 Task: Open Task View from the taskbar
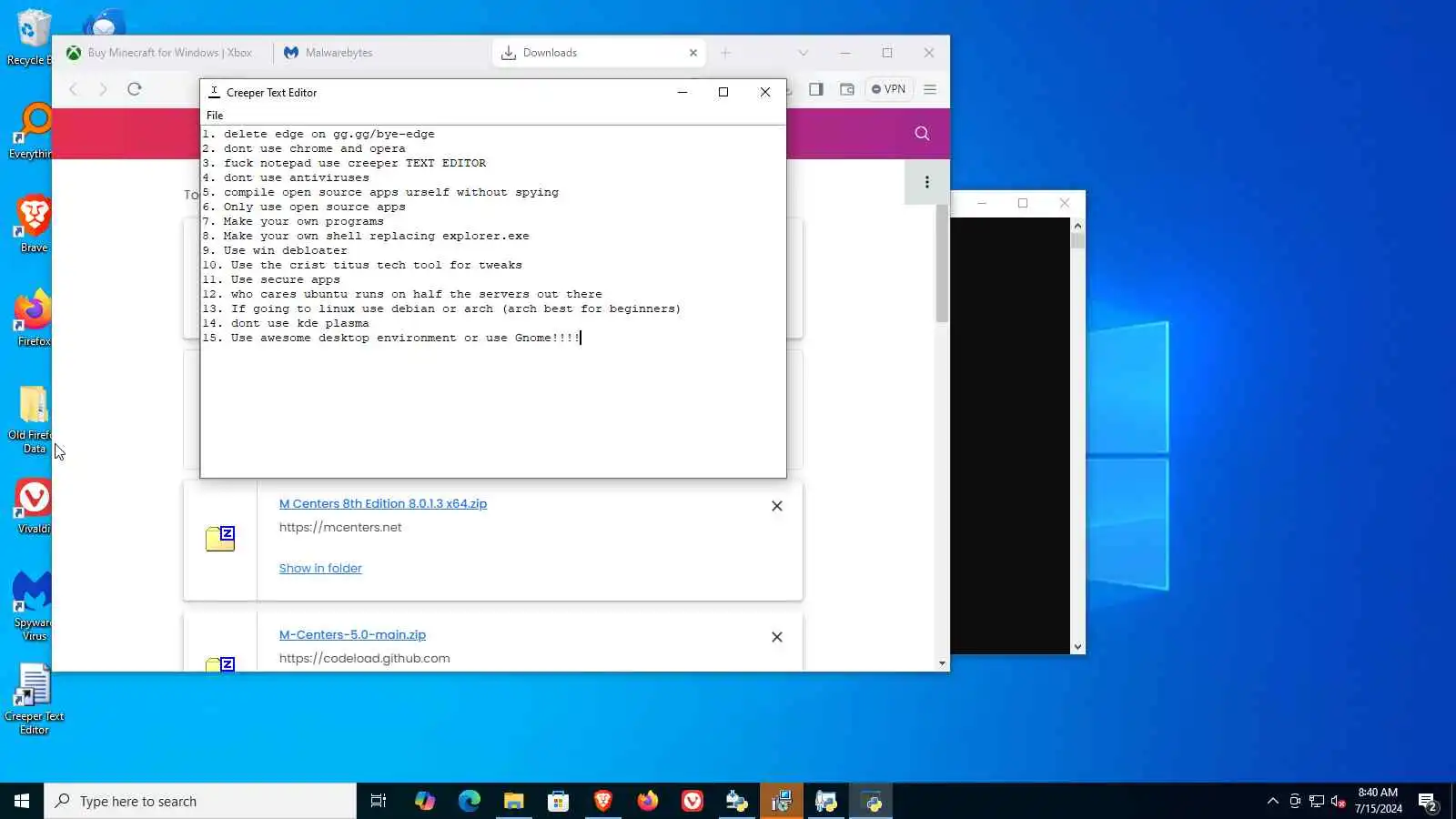click(x=379, y=801)
